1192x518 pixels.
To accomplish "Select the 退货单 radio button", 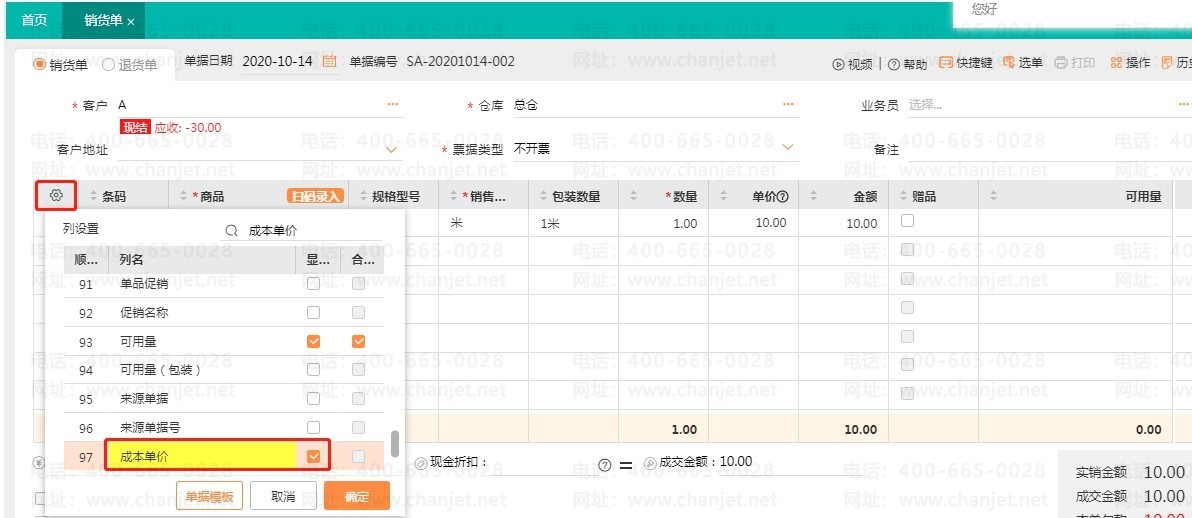I will pos(108,65).
